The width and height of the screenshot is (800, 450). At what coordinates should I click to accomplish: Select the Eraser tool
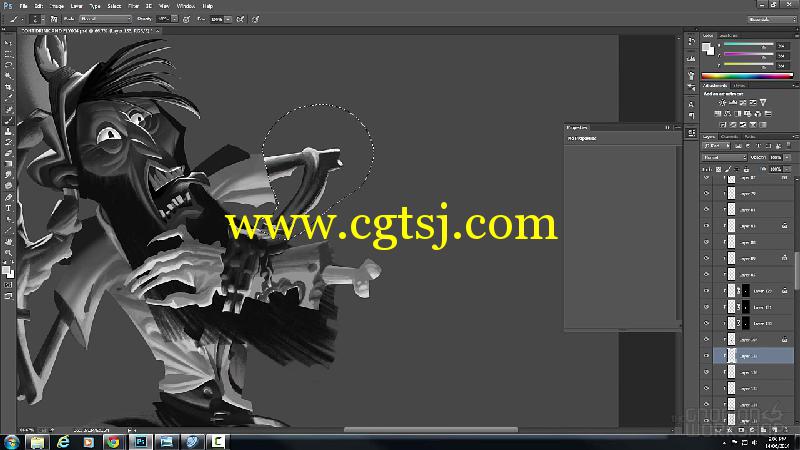[8, 153]
